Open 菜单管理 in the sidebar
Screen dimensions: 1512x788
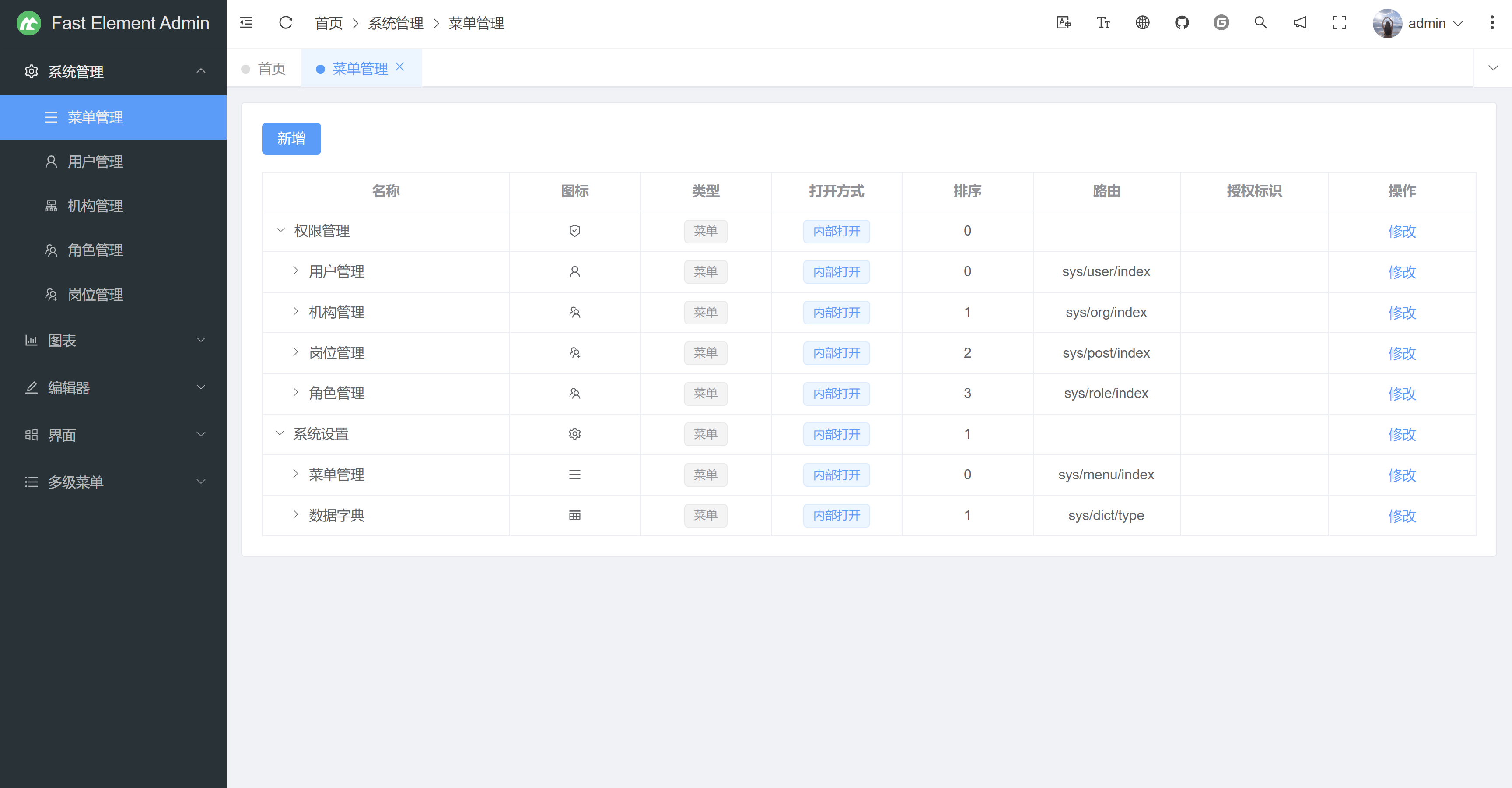113,117
